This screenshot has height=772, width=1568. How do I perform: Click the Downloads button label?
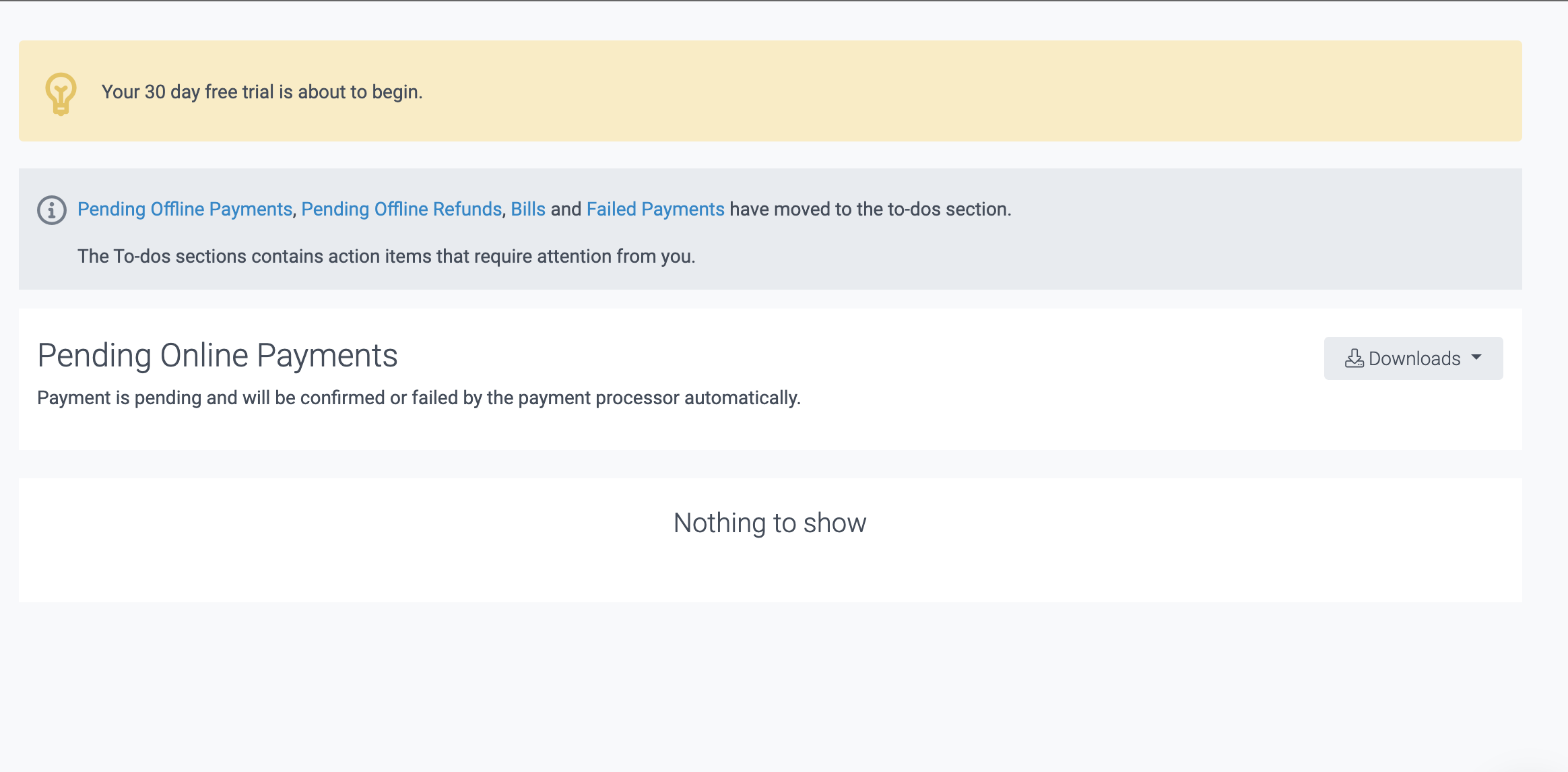click(x=1414, y=358)
